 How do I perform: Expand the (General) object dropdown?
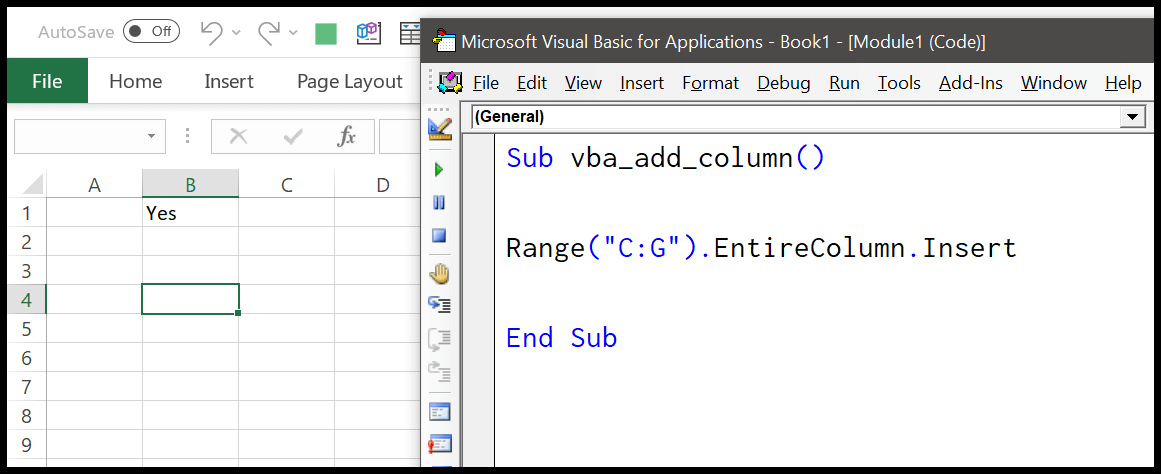click(1132, 117)
